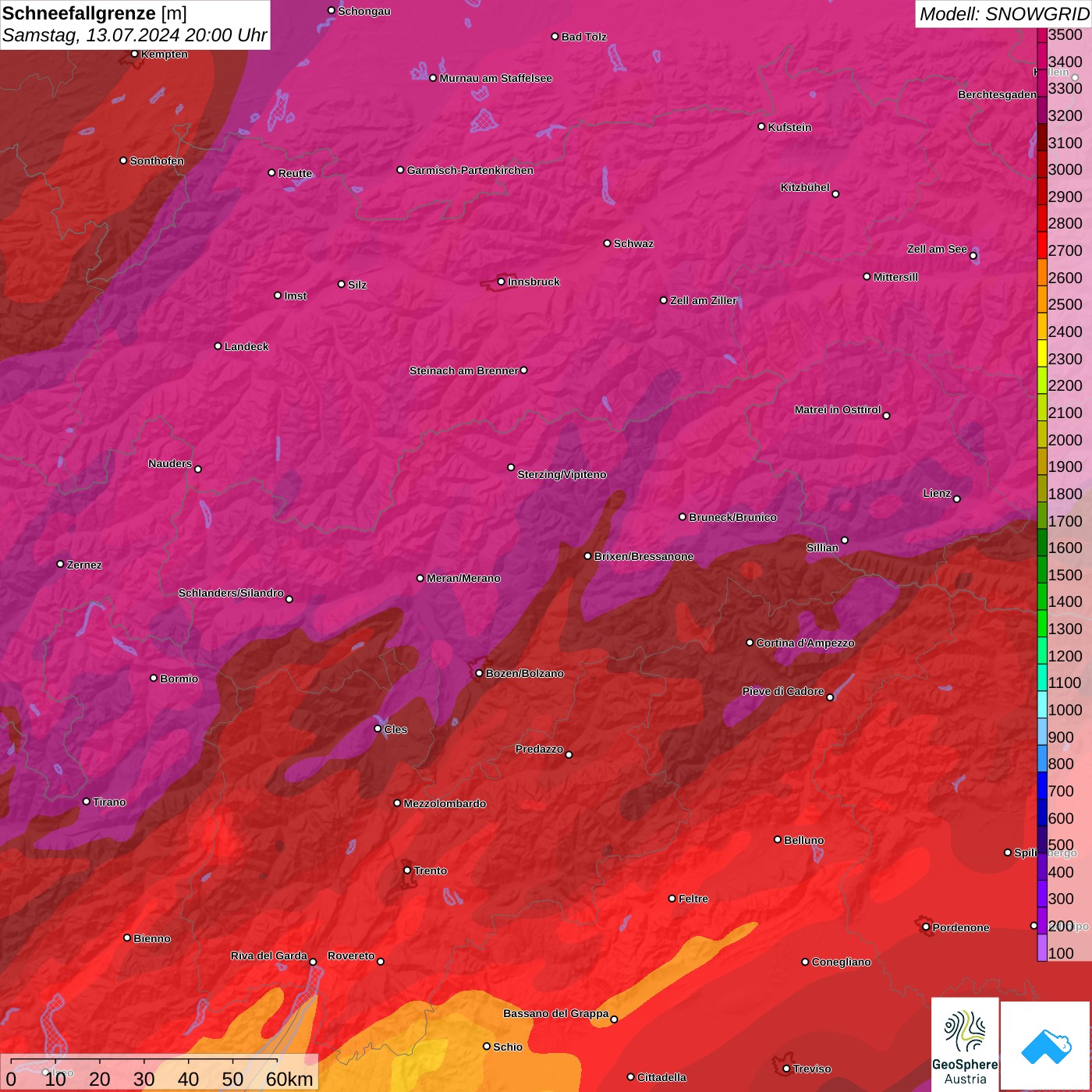Click the 1500 m green legend swatch
Viewport: 1092px width, 1092px height.
click(x=1042, y=569)
